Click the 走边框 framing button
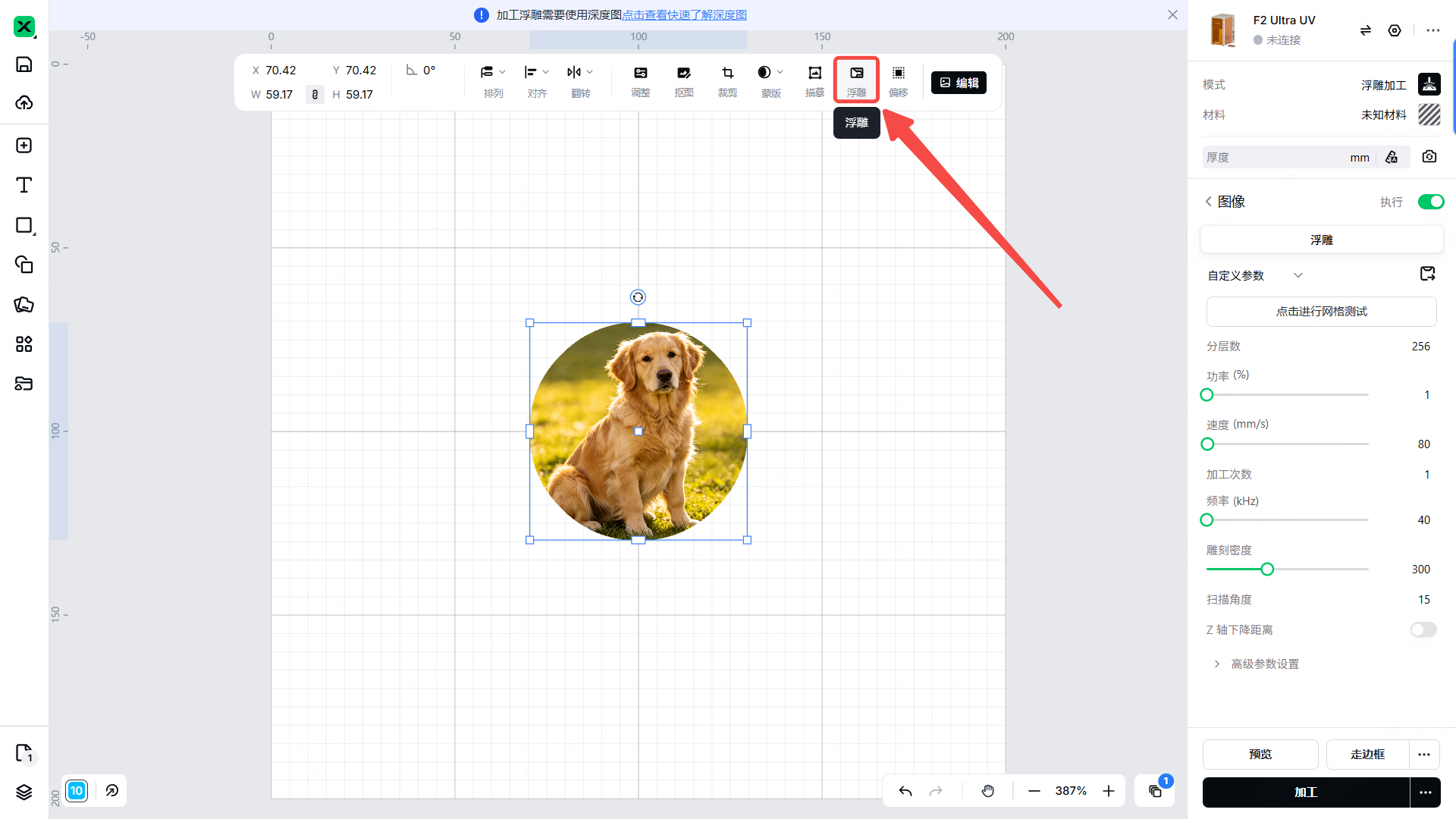The image size is (1456, 819). tap(1368, 755)
